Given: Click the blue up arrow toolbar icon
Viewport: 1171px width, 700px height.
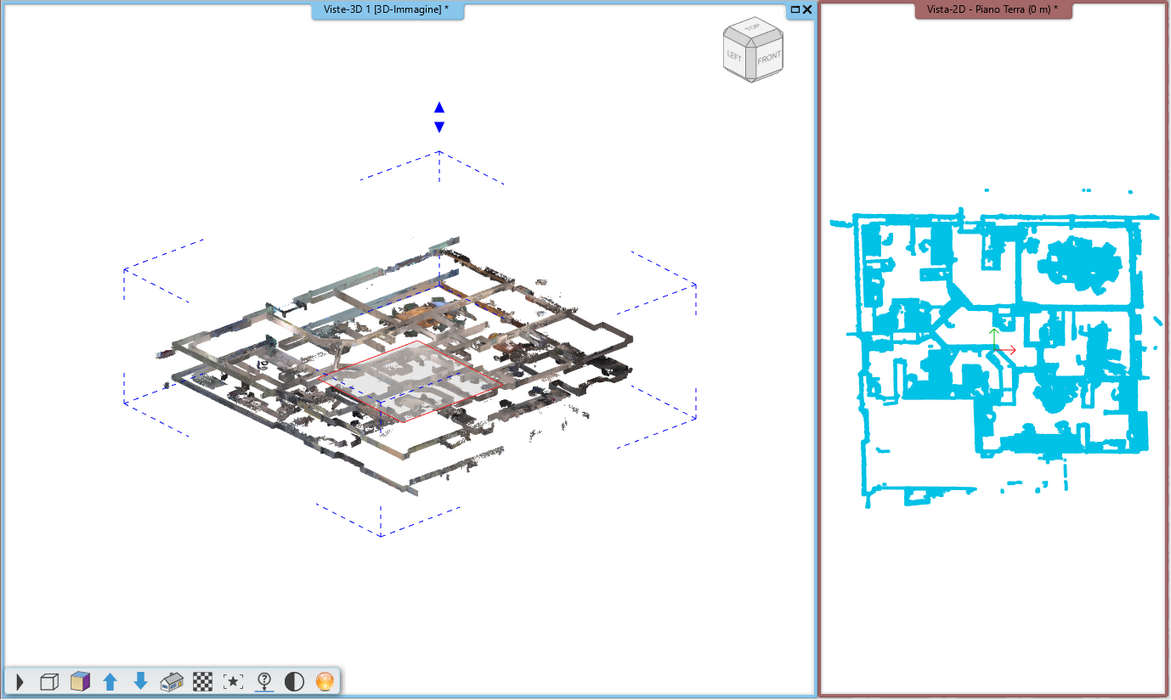Looking at the screenshot, I should (x=111, y=681).
